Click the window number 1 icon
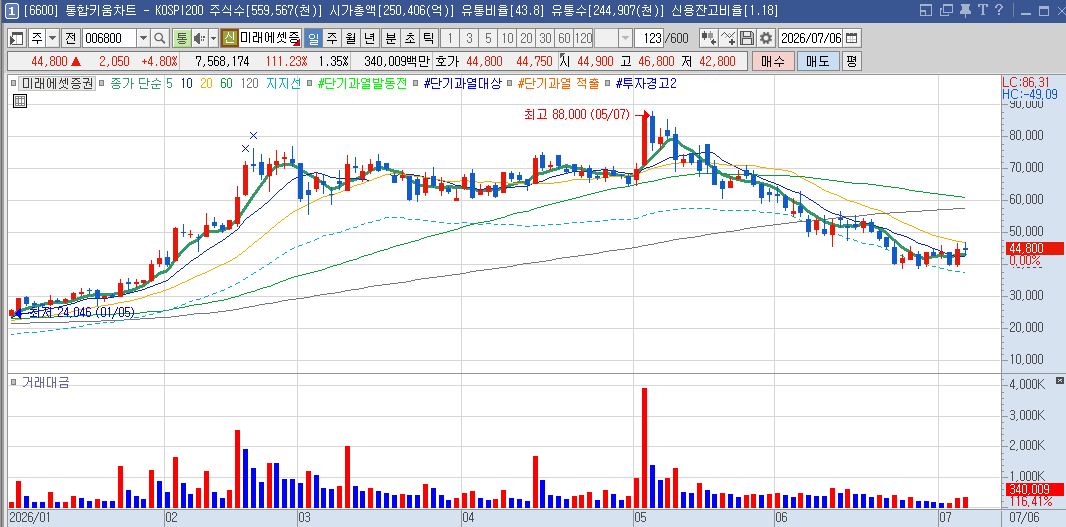The height and width of the screenshot is (527, 1066). tap(12, 10)
